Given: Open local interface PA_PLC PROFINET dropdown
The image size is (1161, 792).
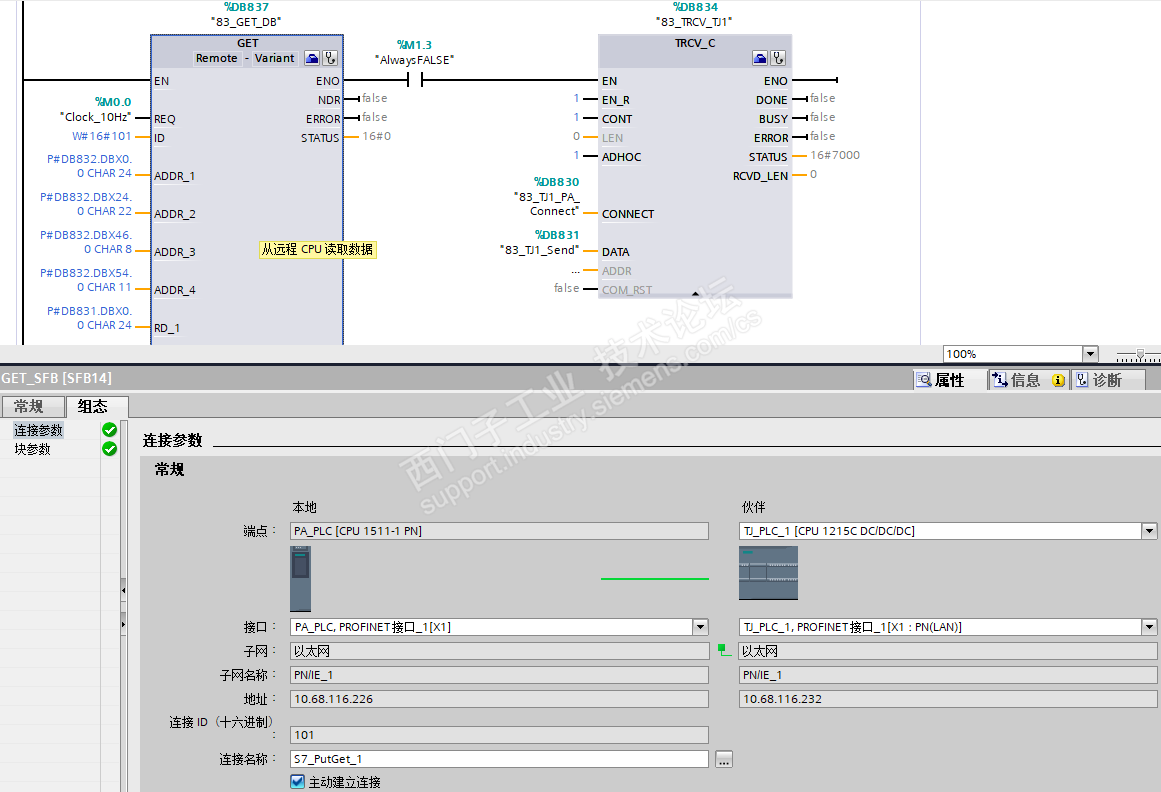Looking at the screenshot, I should pos(700,627).
